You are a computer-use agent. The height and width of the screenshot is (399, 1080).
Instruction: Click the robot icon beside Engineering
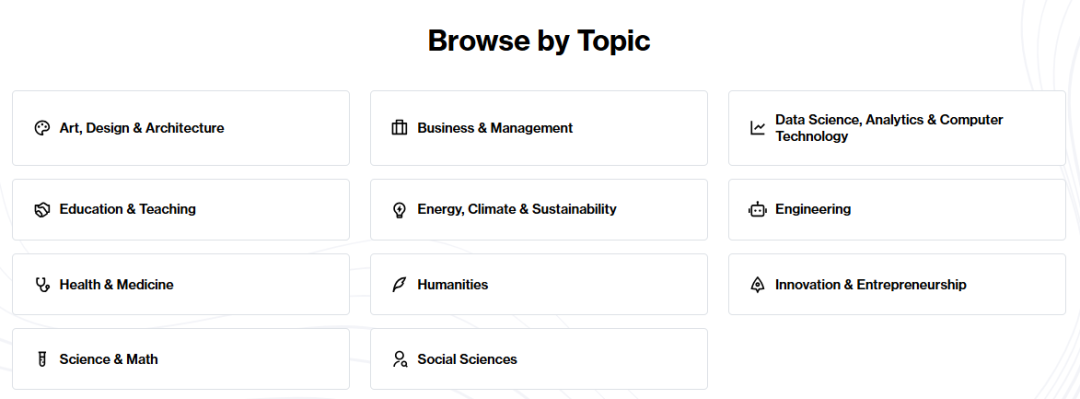click(x=758, y=209)
